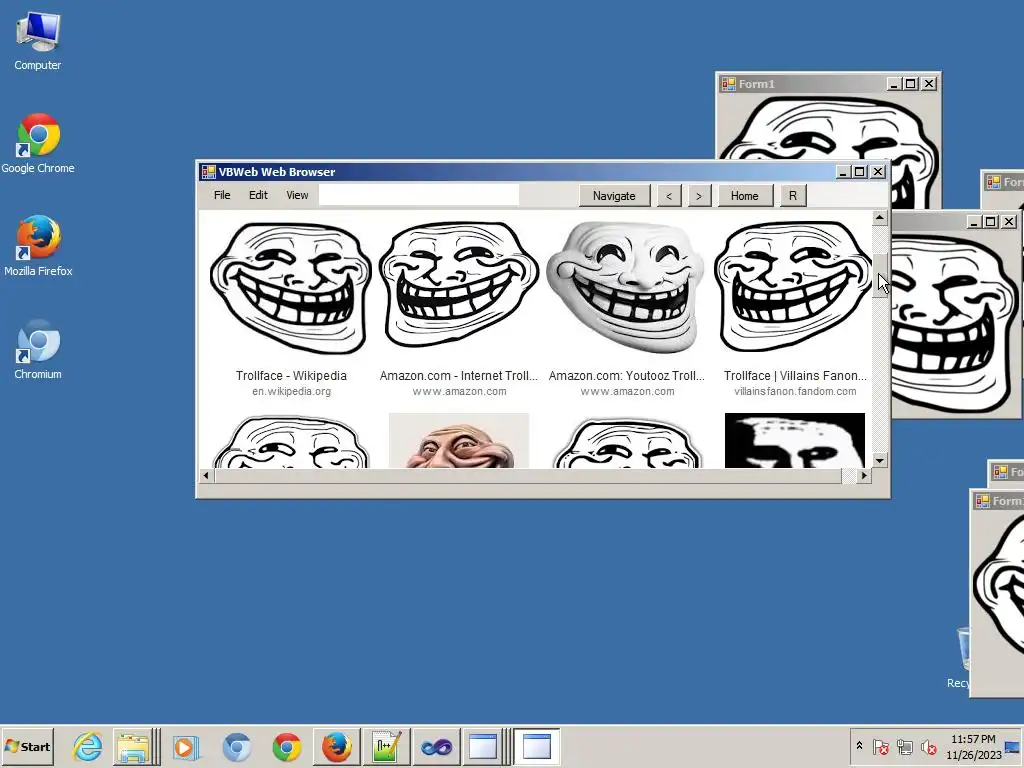Click the vertical scrollbar up arrow in VBWeb

coord(880,217)
